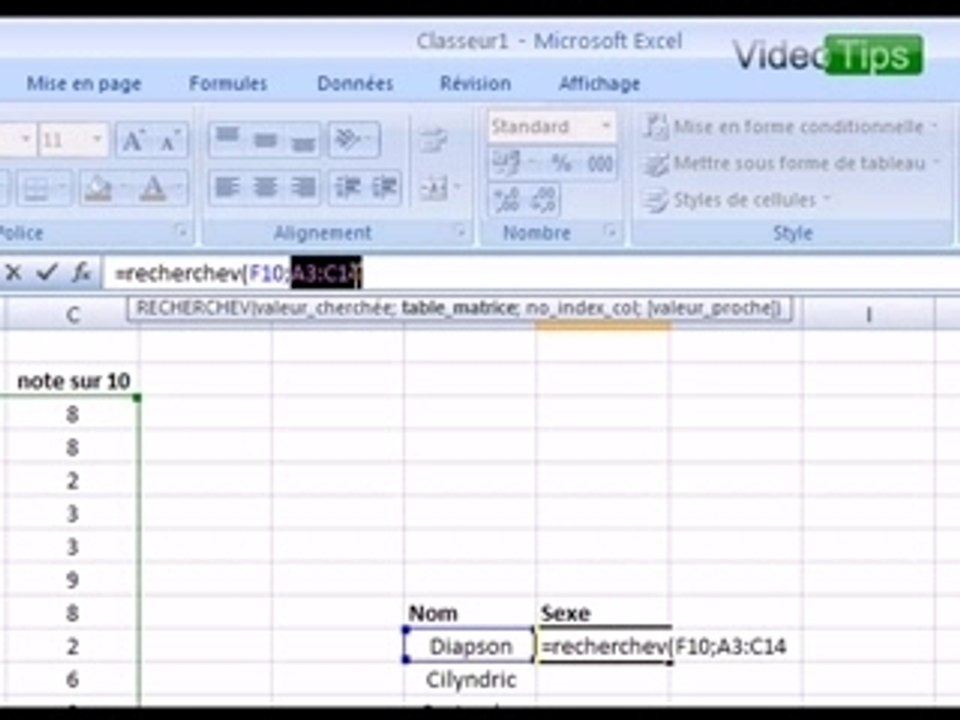
Task: Decrease the font size with the small A
Action: pos(170,141)
